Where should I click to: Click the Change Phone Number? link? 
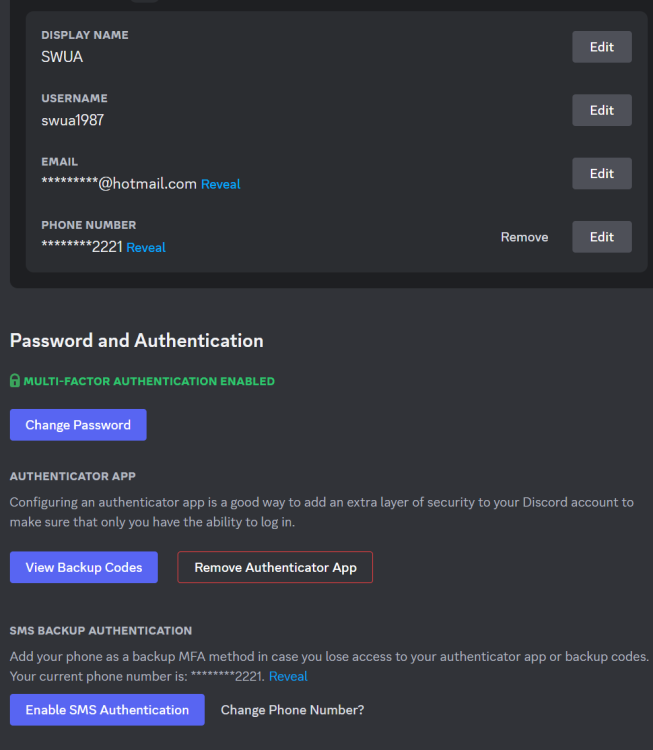[x=292, y=710]
